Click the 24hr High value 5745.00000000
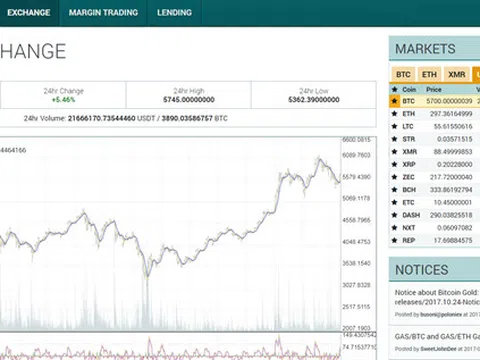The width and height of the screenshot is (480, 360). (x=189, y=100)
